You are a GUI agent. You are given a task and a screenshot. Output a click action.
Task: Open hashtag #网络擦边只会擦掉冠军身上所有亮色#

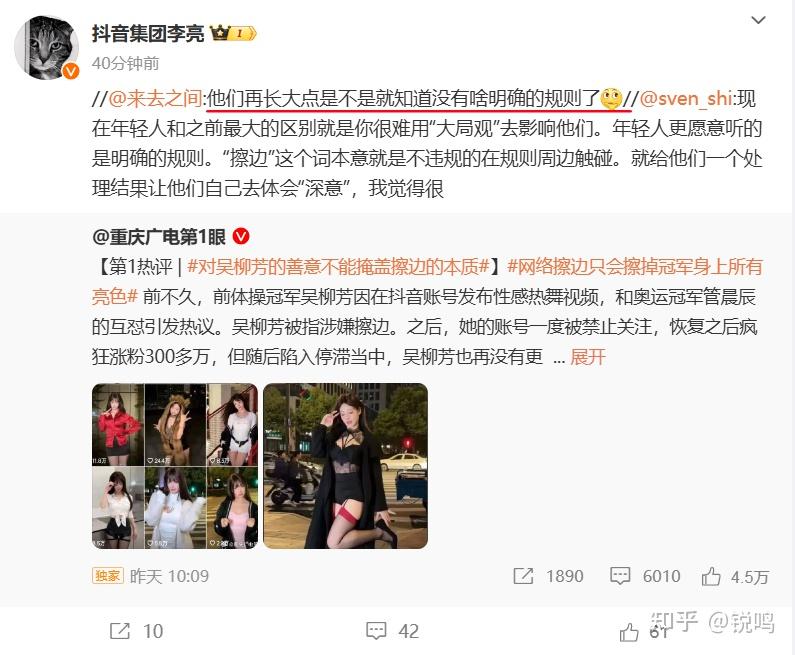coord(427,281)
